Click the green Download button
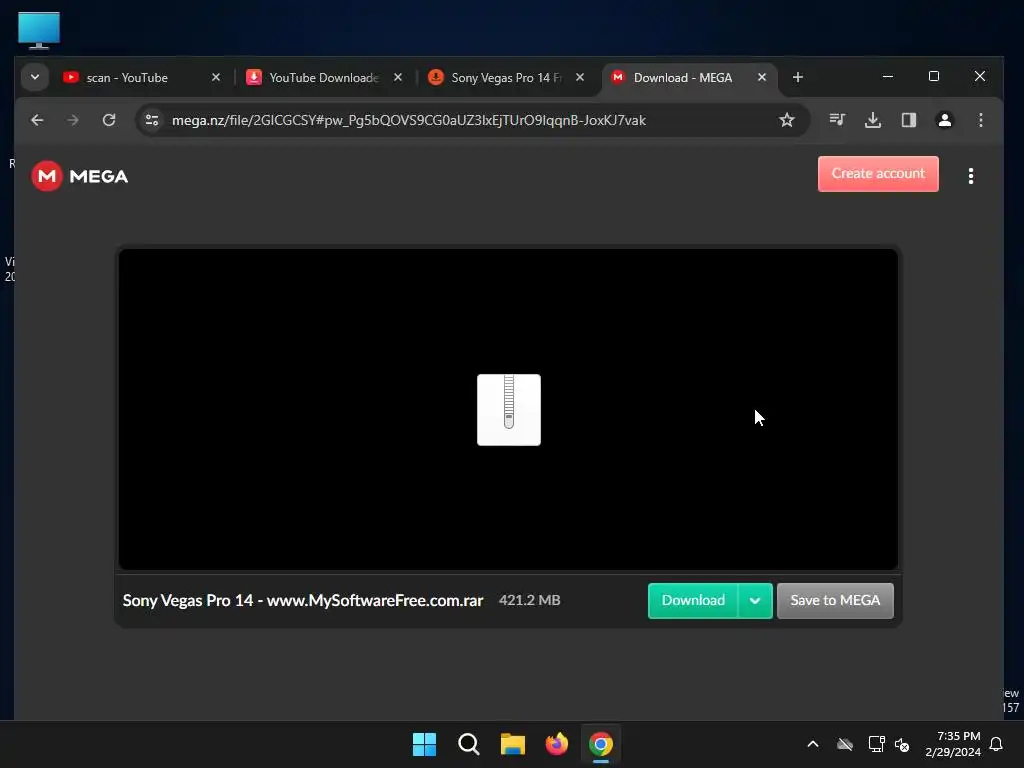The height and width of the screenshot is (768, 1024). click(x=693, y=600)
